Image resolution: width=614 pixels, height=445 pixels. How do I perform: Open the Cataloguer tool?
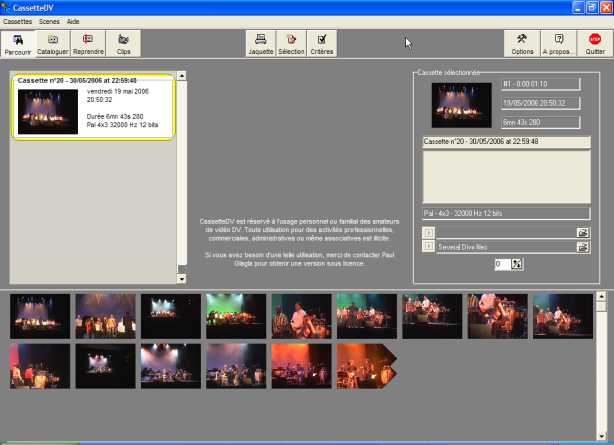tap(53, 43)
